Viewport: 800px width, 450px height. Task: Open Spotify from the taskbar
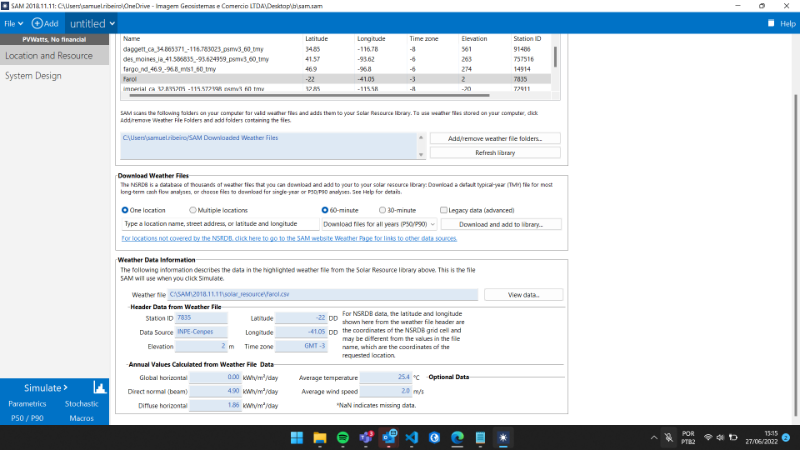343,438
